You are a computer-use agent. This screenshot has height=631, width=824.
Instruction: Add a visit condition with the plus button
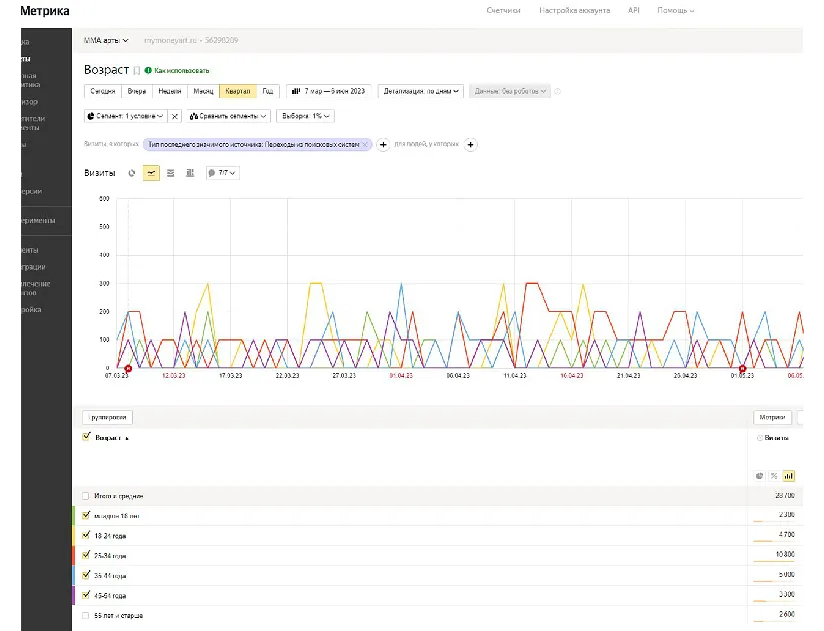pyautogui.click(x=383, y=145)
